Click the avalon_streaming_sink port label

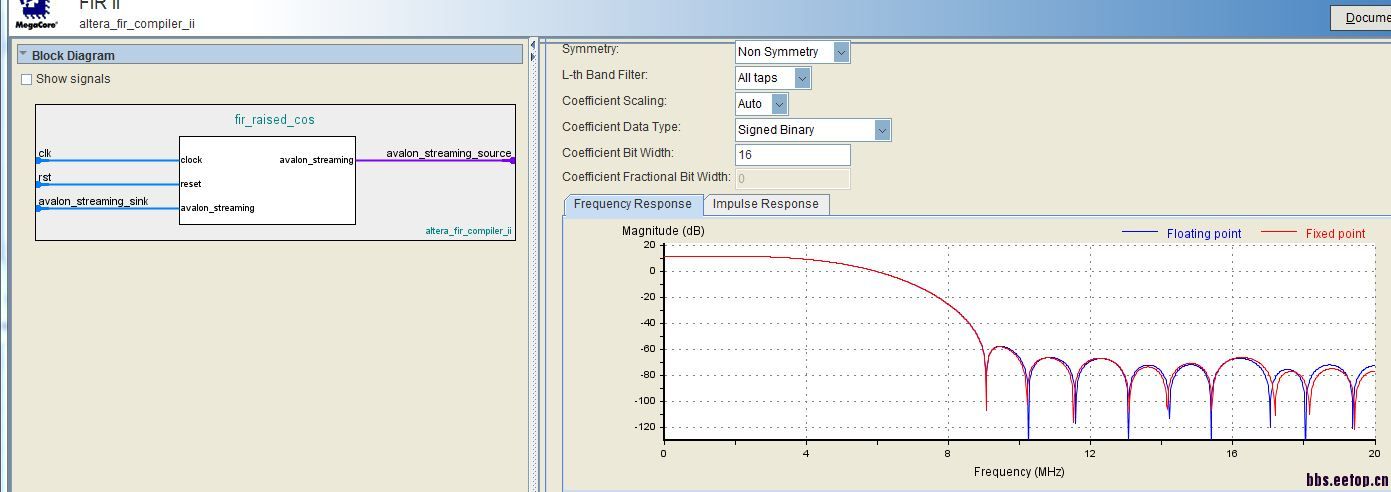click(93, 201)
